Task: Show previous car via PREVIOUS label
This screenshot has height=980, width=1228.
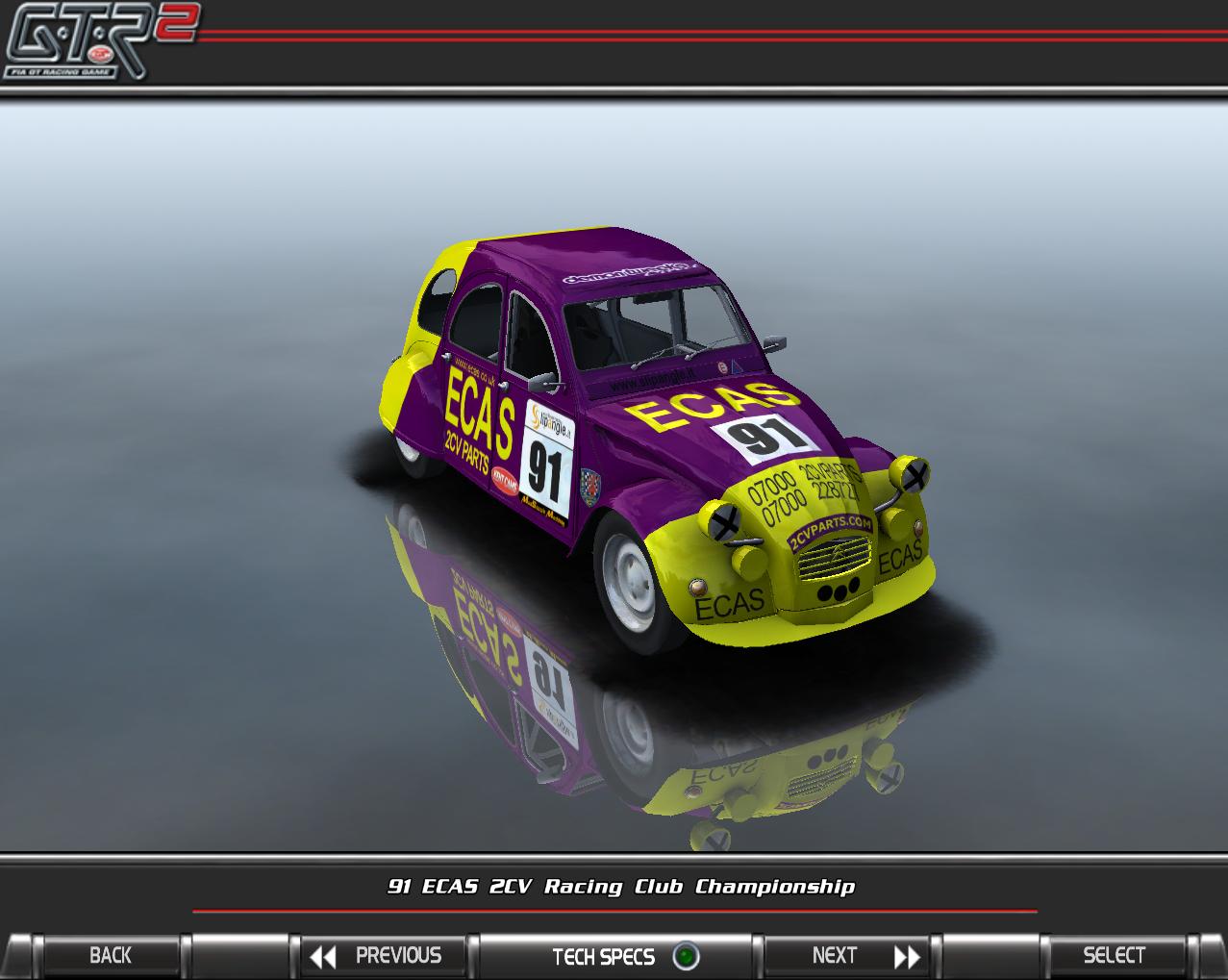Action: point(398,956)
